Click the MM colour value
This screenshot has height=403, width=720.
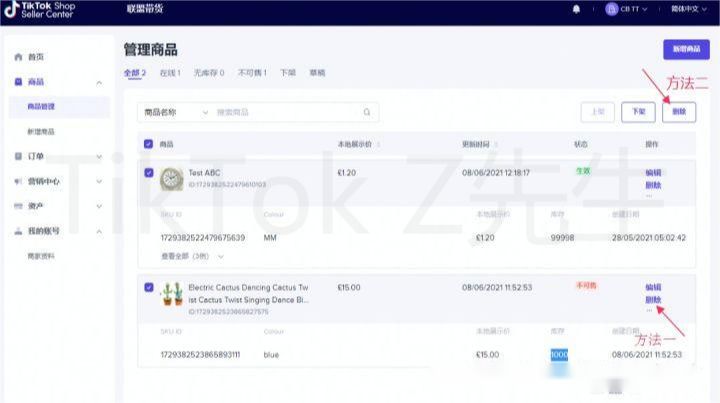270,238
